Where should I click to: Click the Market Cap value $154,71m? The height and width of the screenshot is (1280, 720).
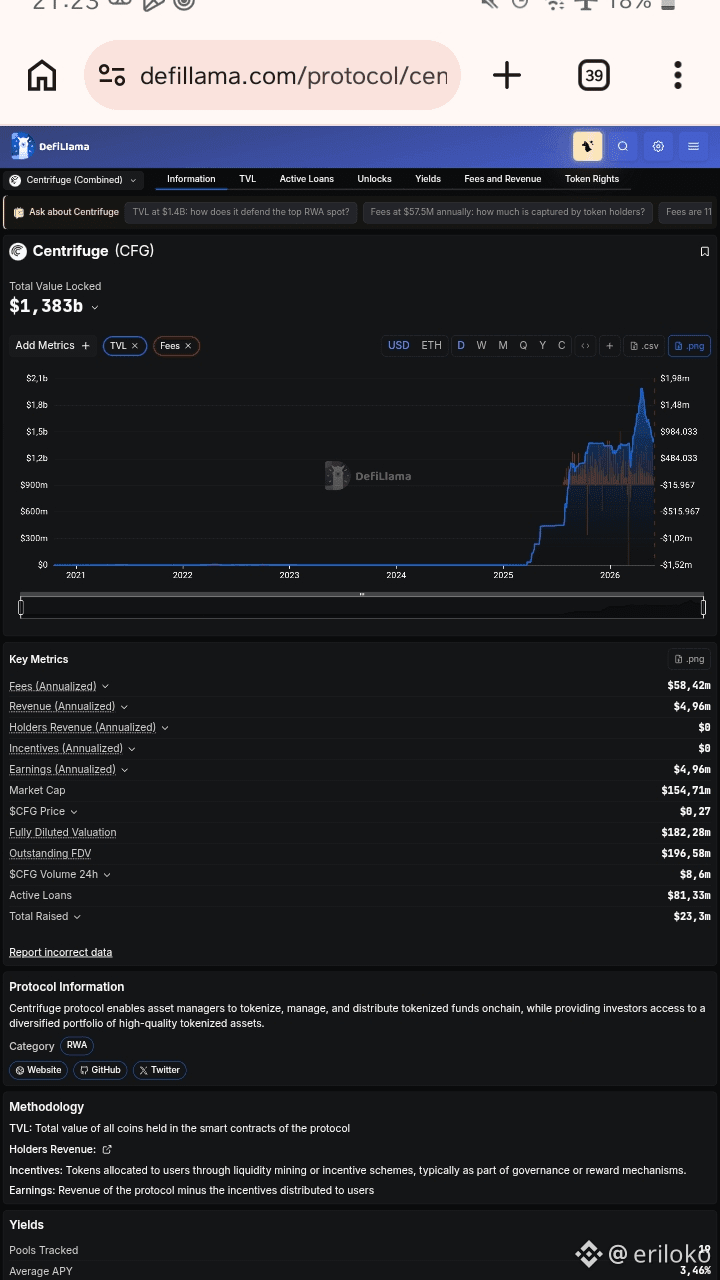[686, 791]
